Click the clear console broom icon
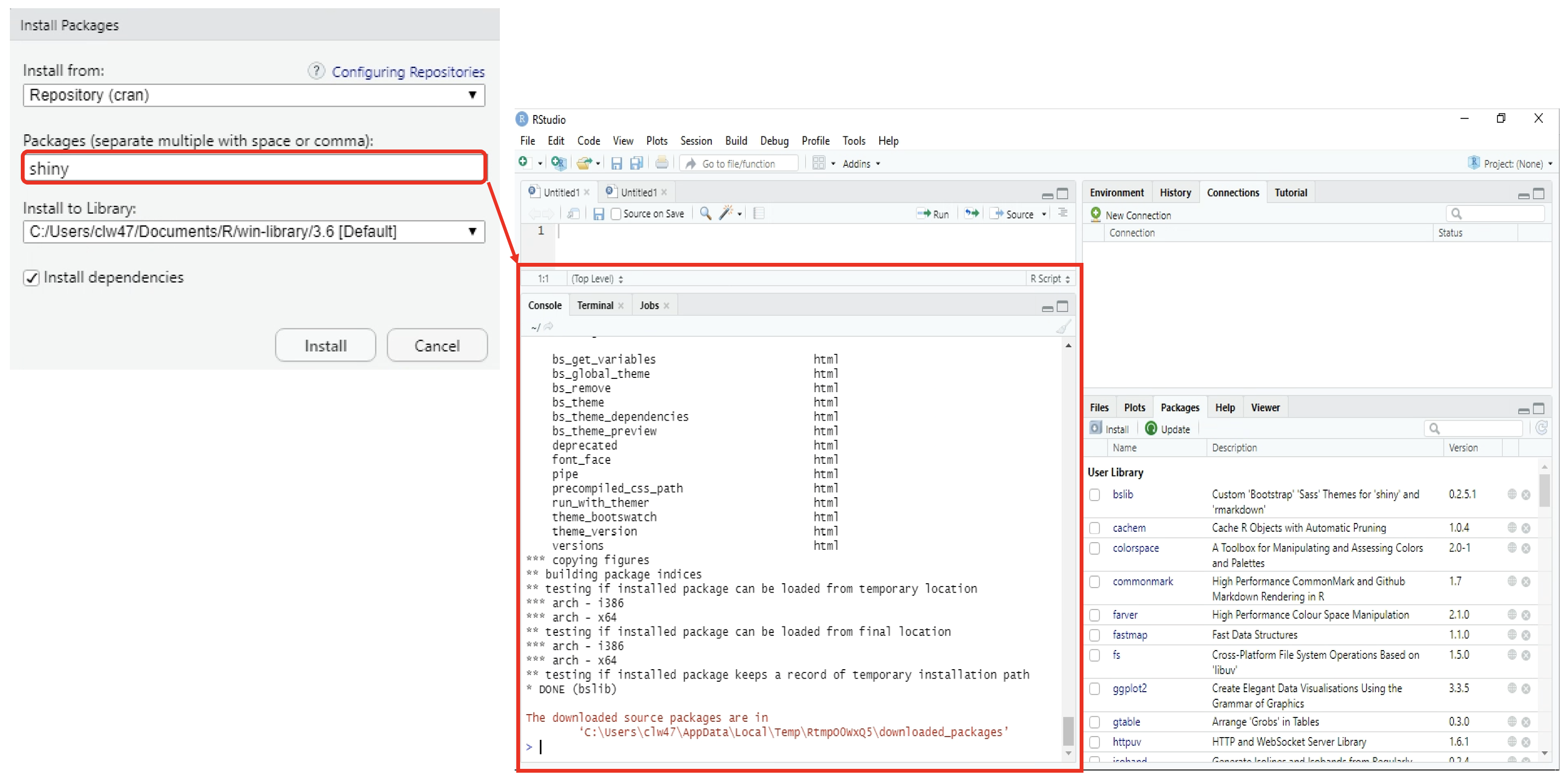This screenshot has height=782, width=1568. 1063,327
